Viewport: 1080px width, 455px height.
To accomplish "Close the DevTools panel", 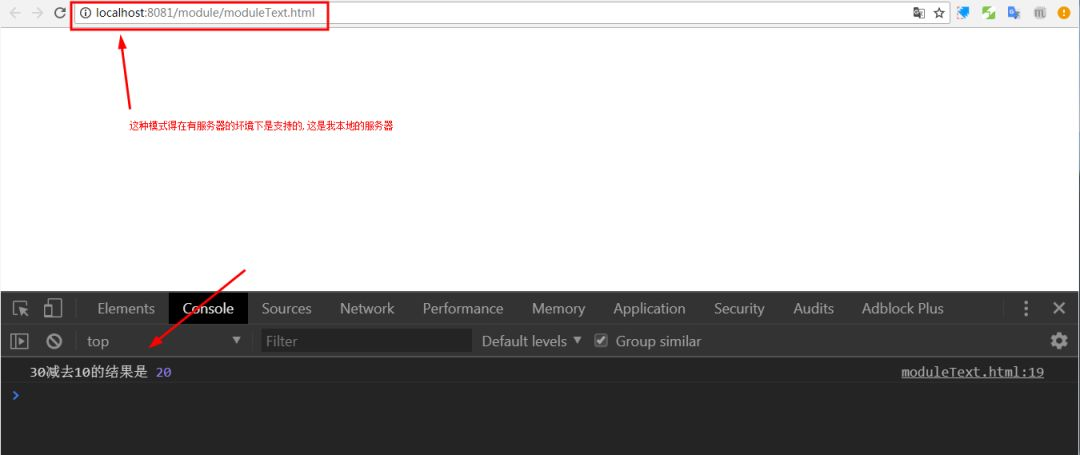I will coord(1059,308).
